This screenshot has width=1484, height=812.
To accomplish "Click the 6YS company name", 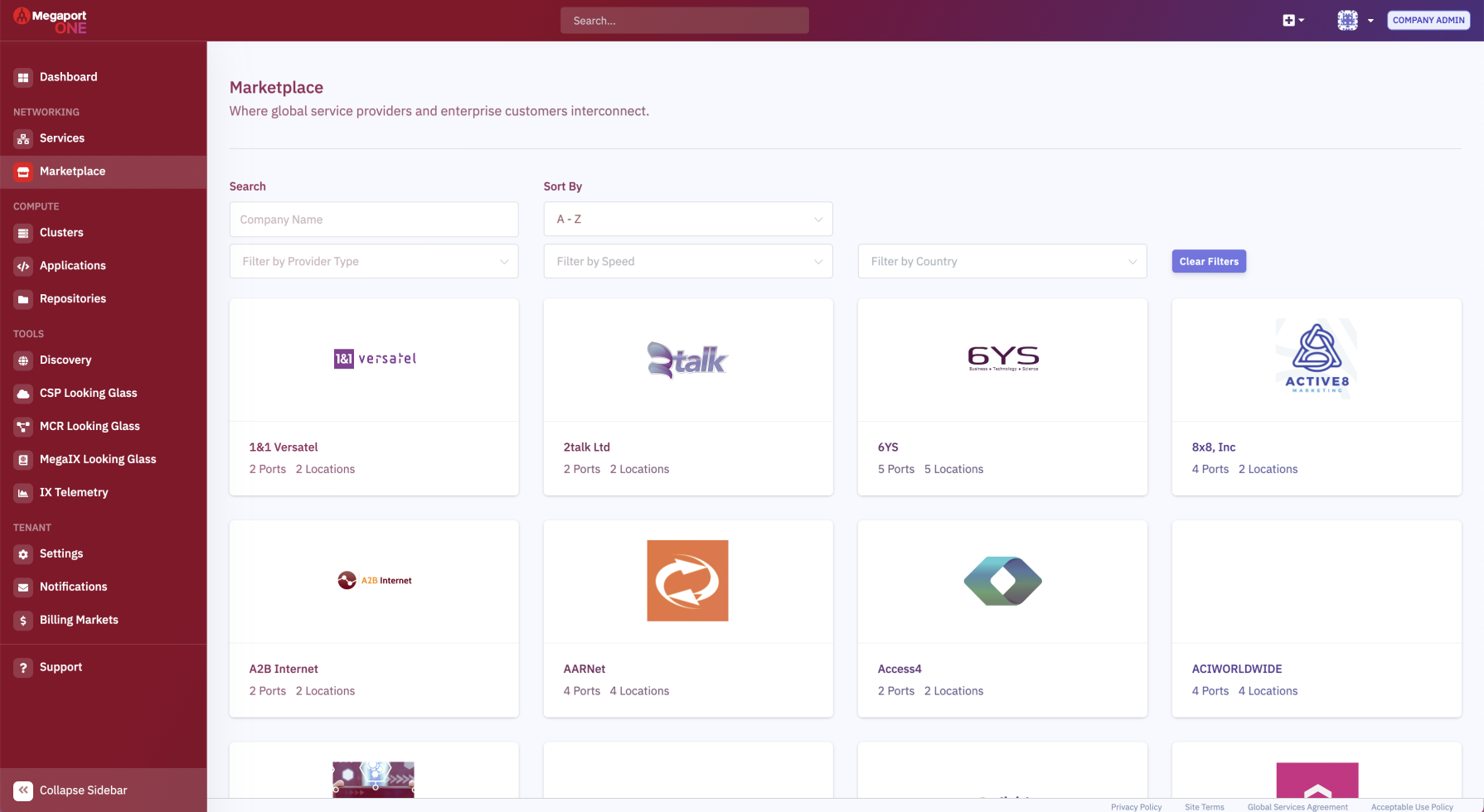I will click(888, 447).
